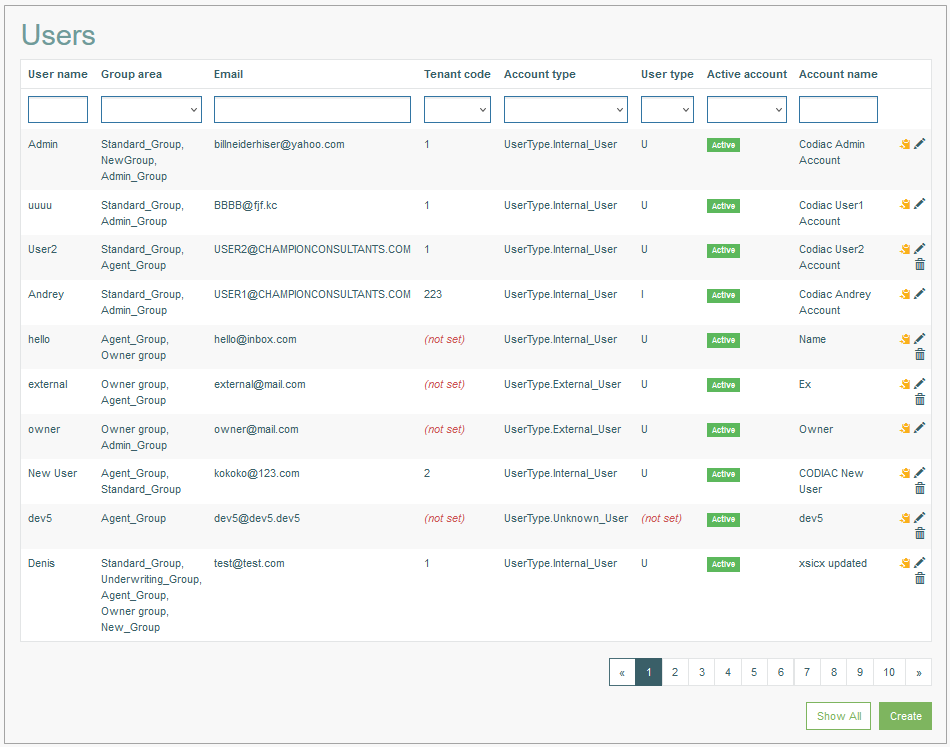Image resolution: width=950 pixels, height=747 pixels.
Task: Edit the external user with pencil icon
Action: click(920, 383)
